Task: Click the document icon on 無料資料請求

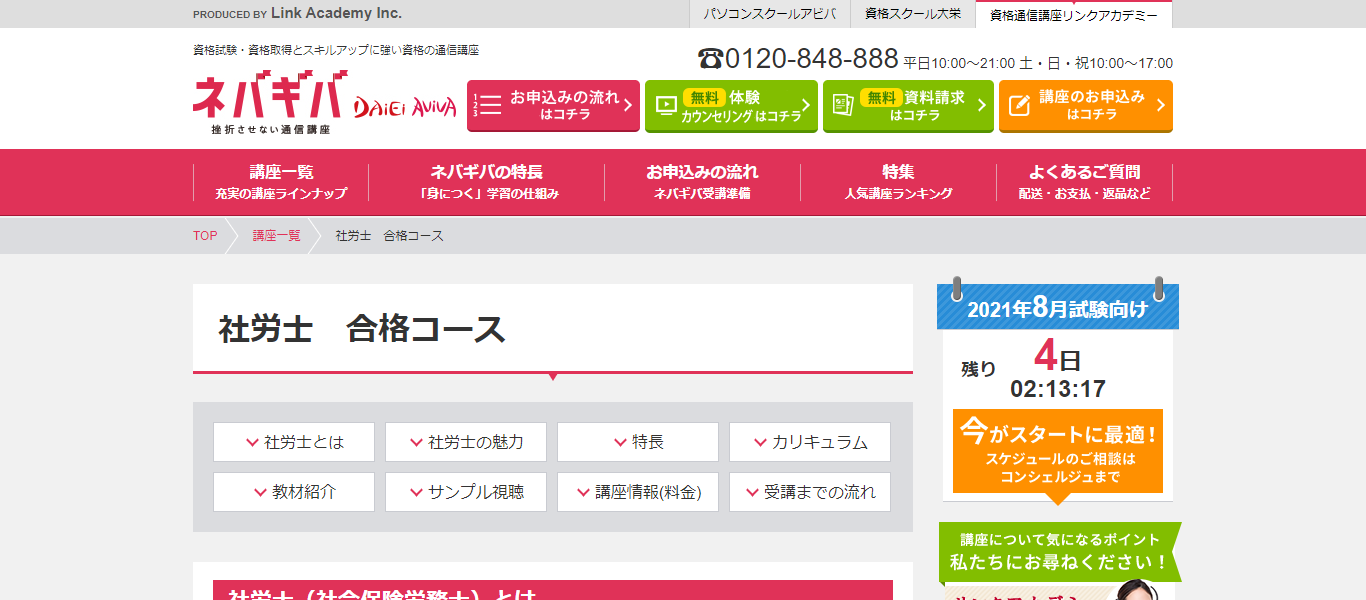Action: (x=843, y=105)
